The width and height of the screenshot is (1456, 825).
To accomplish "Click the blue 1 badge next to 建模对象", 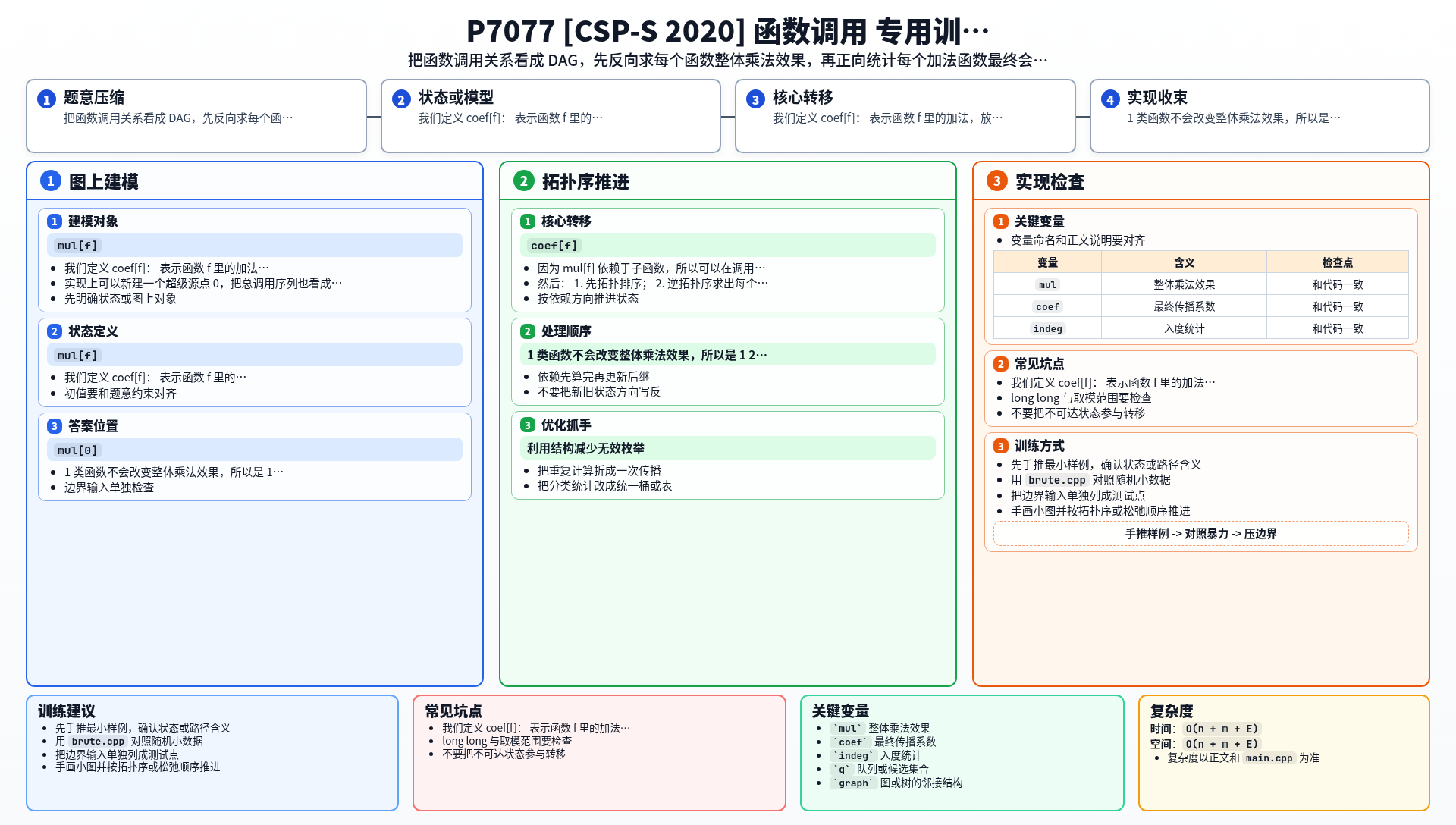I will [x=55, y=221].
